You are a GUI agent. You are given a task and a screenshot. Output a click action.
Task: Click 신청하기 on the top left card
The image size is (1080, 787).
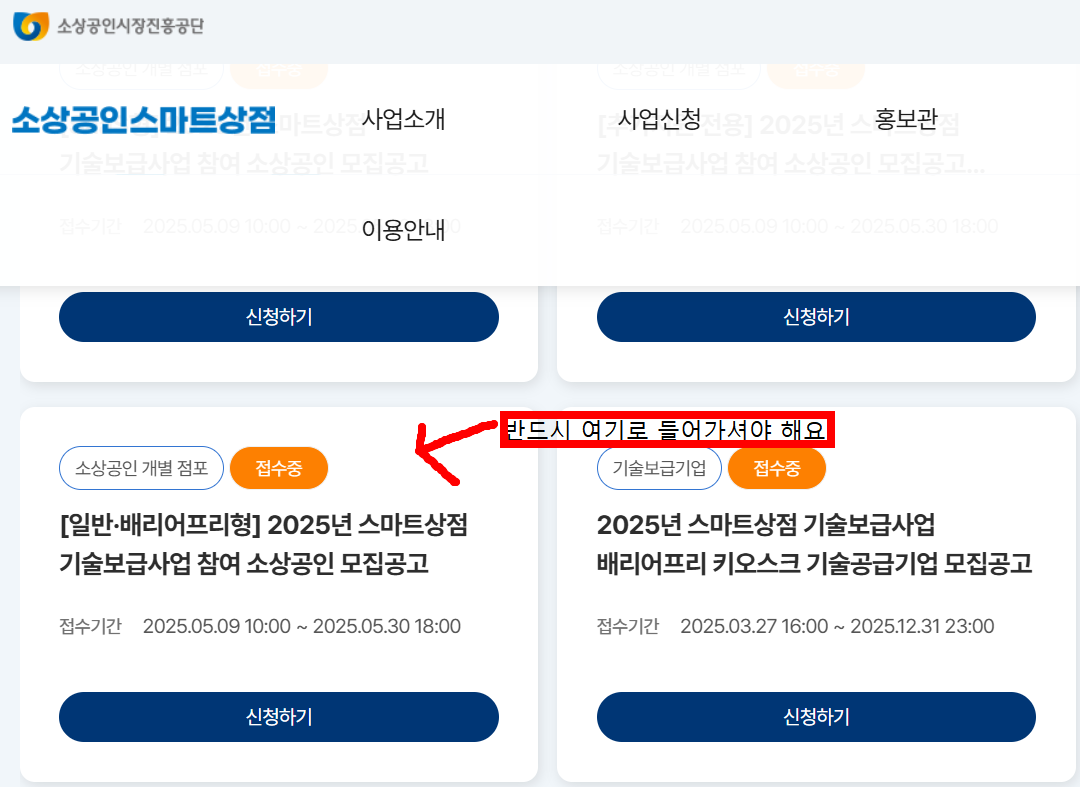(x=278, y=317)
